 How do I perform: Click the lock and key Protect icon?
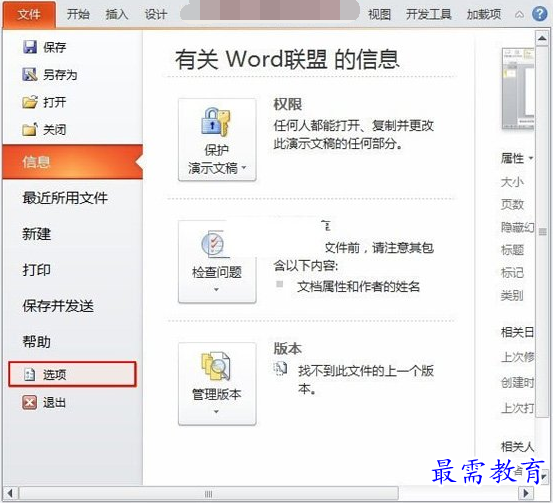215,122
